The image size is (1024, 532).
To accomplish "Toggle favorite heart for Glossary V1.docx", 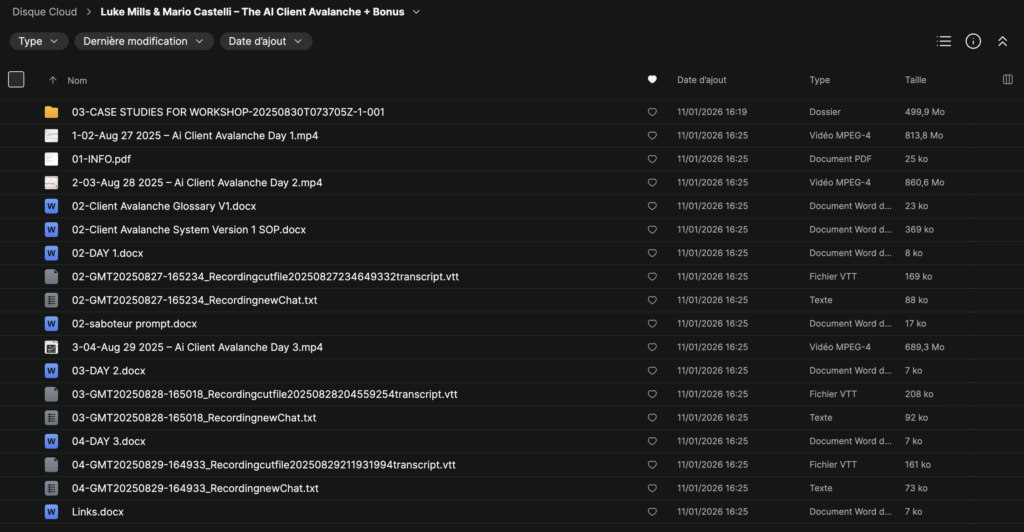I will 652,206.
